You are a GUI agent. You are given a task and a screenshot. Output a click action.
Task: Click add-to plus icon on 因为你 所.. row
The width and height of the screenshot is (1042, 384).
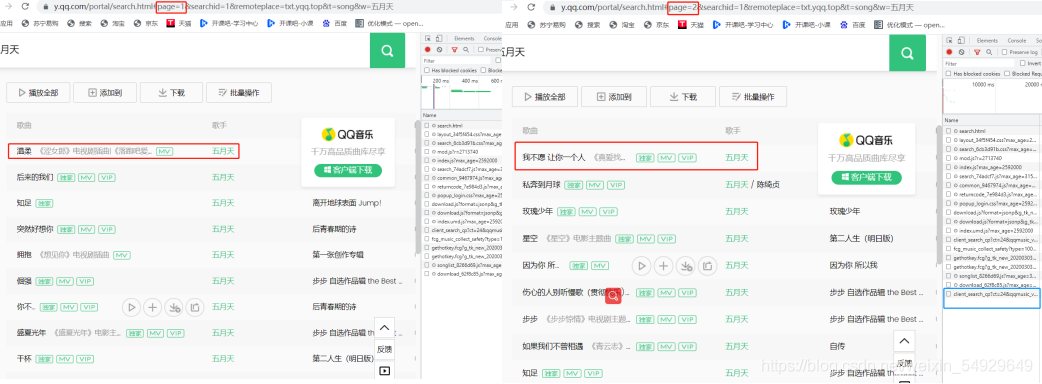pyautogui.click(x=663, y=266)
